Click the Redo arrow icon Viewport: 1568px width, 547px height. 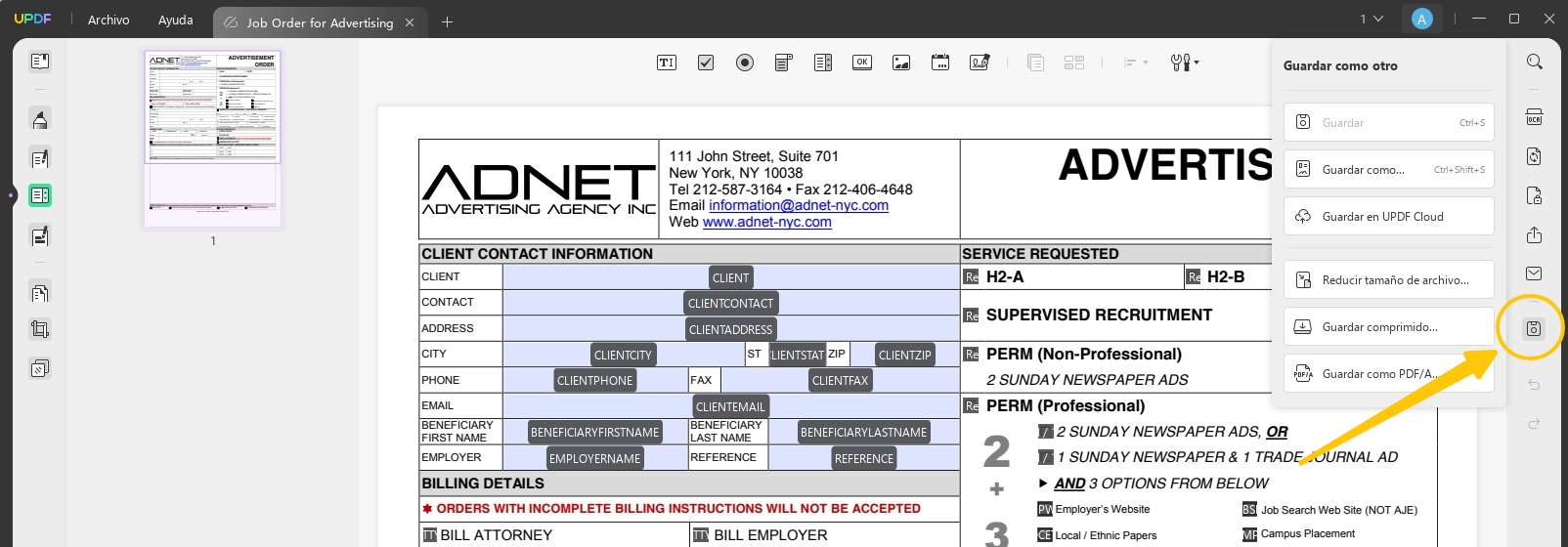1534,423
